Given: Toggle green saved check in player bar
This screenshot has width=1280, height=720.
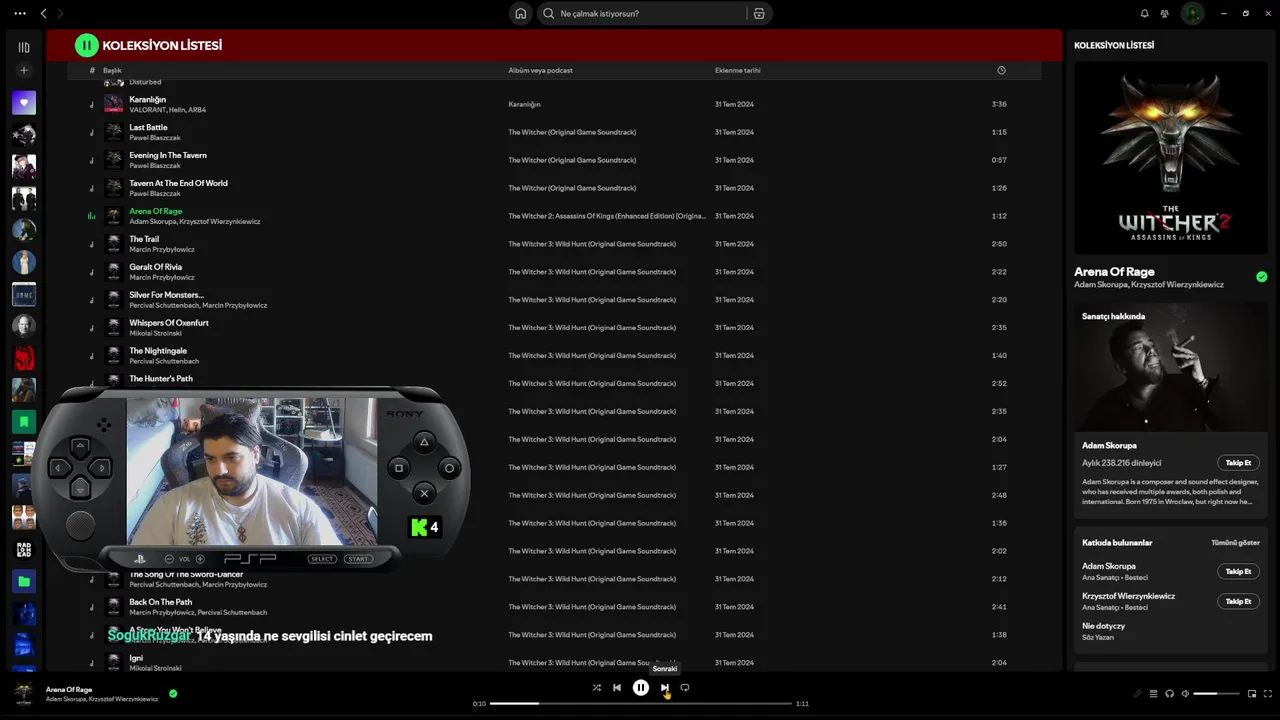Looking at the screenshot, I should point(173,693).
